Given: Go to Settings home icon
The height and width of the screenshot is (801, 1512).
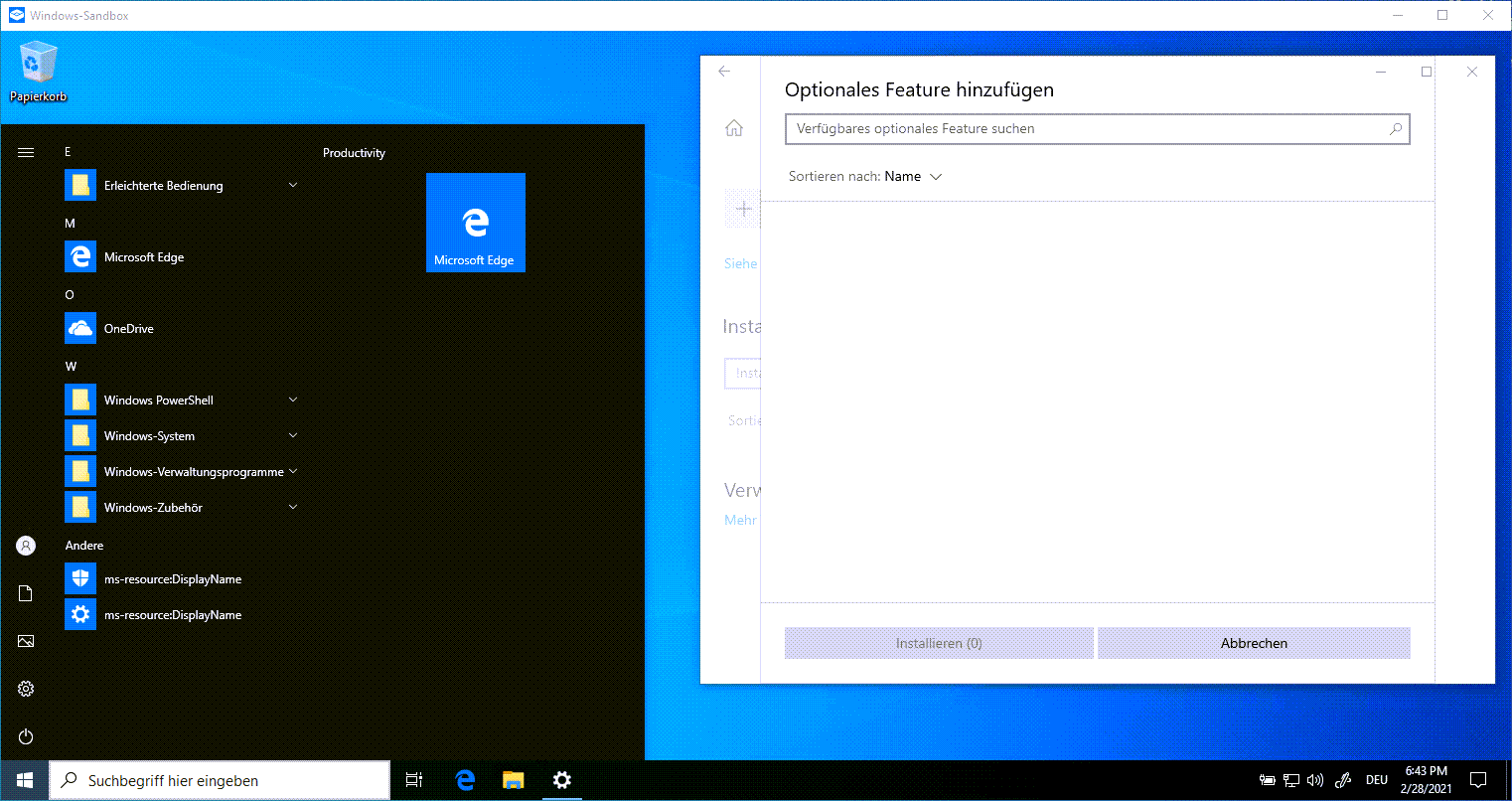Looking at the screenshot, I should 734,128.
